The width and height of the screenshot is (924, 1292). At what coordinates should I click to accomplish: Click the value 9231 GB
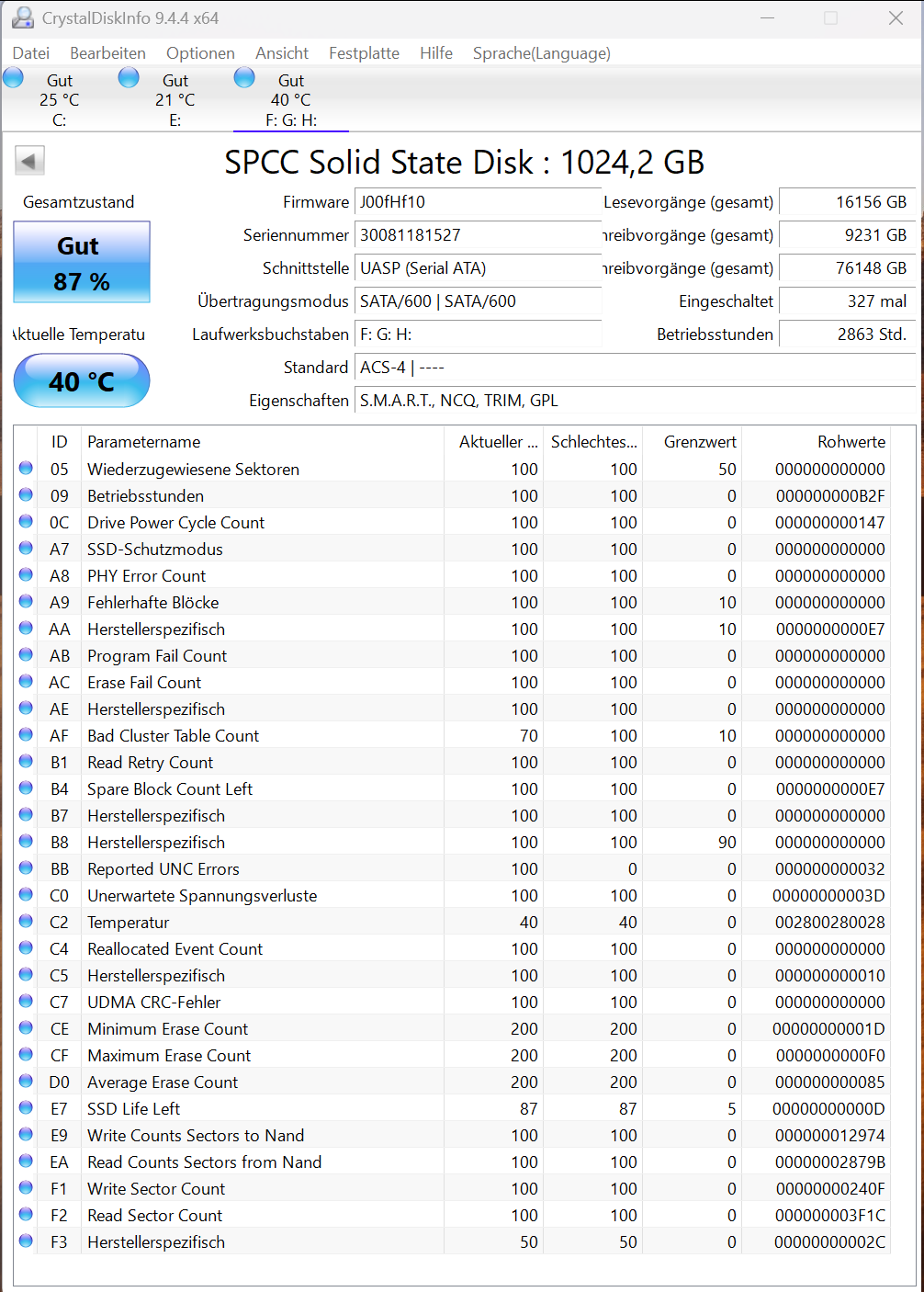coord(847,235)
